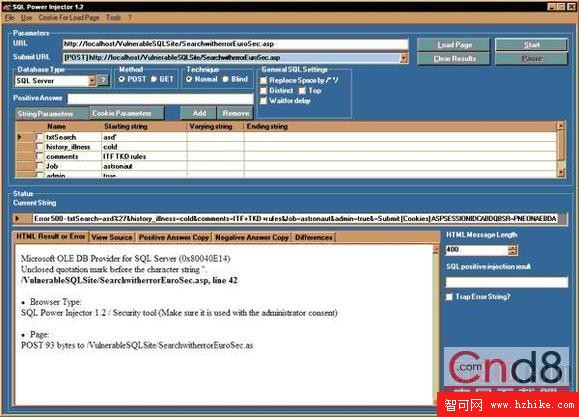Enable Replace Space by /**/ checkbox
Screen dimensions: 579x417
click(x=264, y=80)
